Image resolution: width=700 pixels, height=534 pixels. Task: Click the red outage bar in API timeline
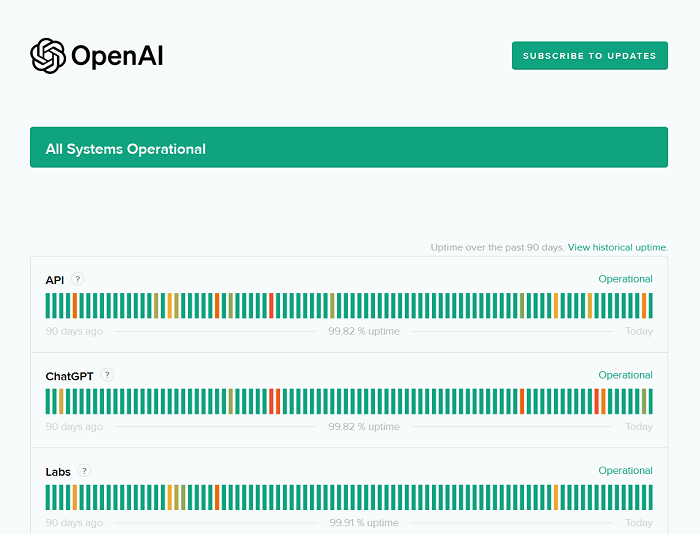(x=271, y=306)
